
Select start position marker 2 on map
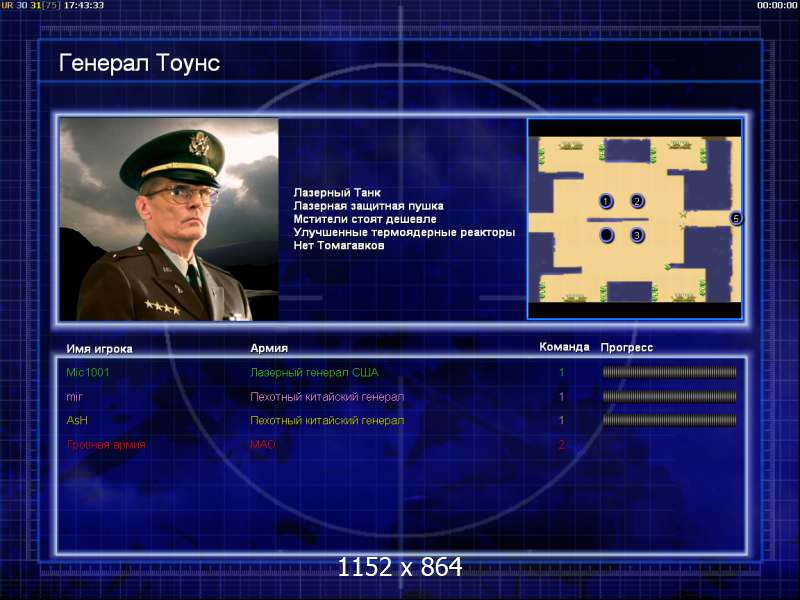(x=637, y=201)
